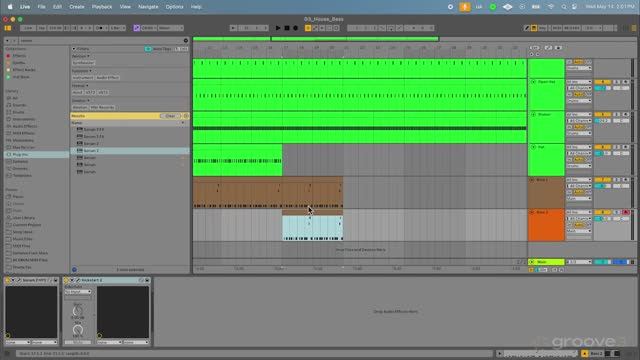Select the Xfer Records creator tag

[102, 107]
